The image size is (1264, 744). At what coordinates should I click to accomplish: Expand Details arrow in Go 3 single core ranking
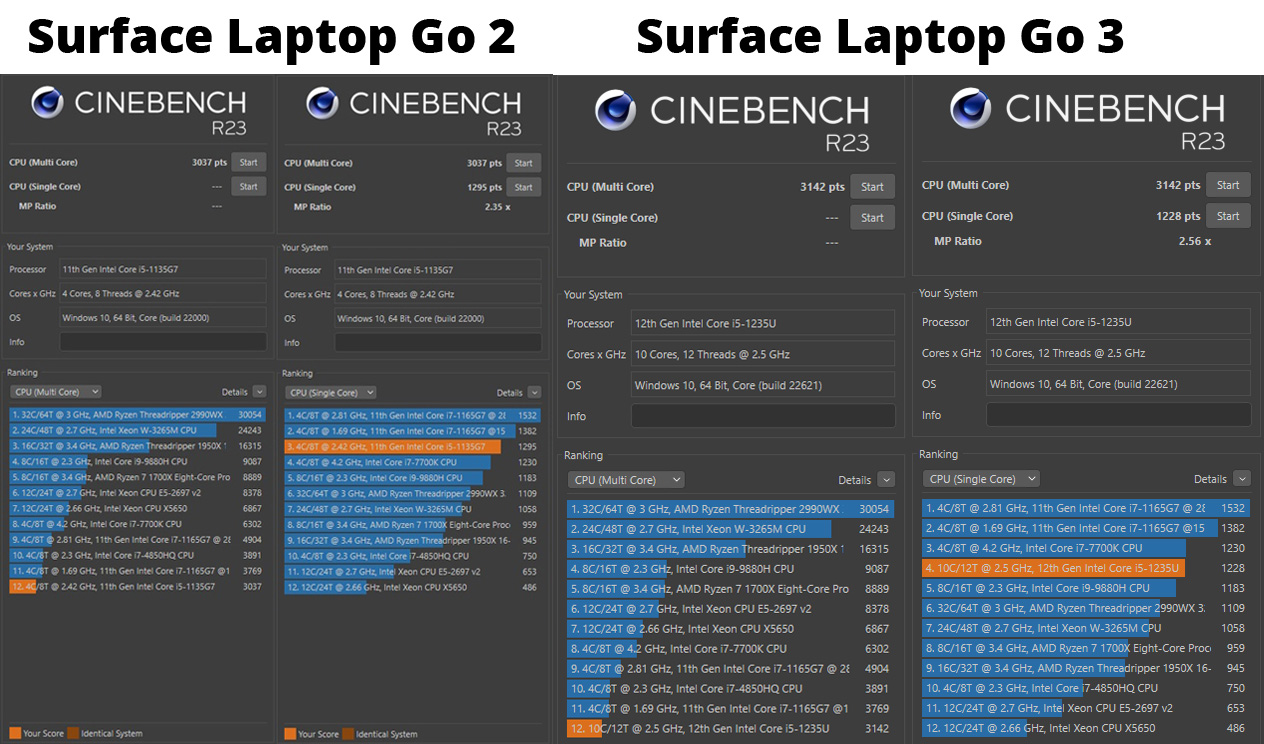click(x=1242, y=479)
